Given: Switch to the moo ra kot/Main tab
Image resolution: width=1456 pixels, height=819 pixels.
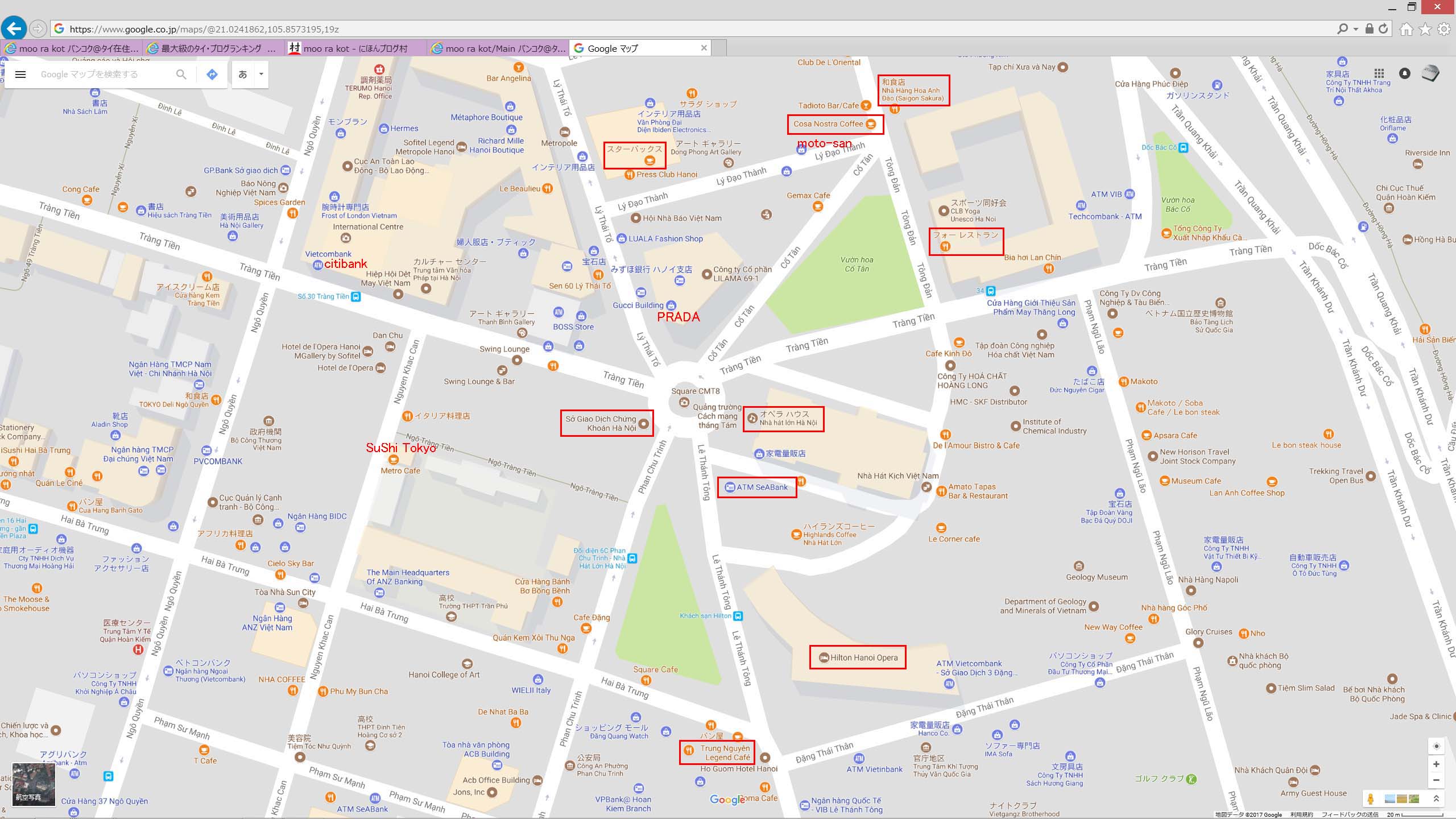Looking at the screenshot, I should pos(498,48).
